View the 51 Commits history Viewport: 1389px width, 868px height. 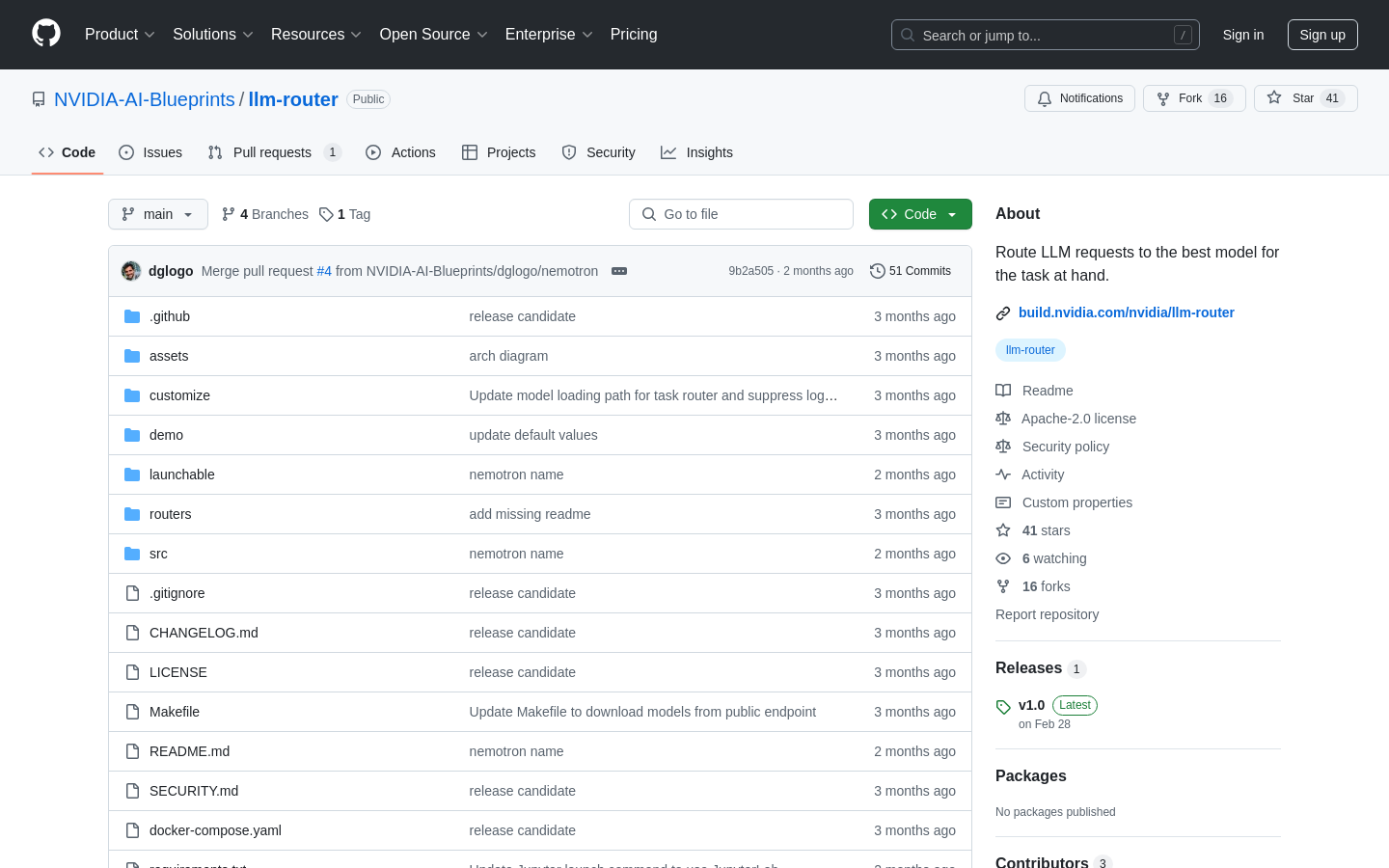coord(911,271)
